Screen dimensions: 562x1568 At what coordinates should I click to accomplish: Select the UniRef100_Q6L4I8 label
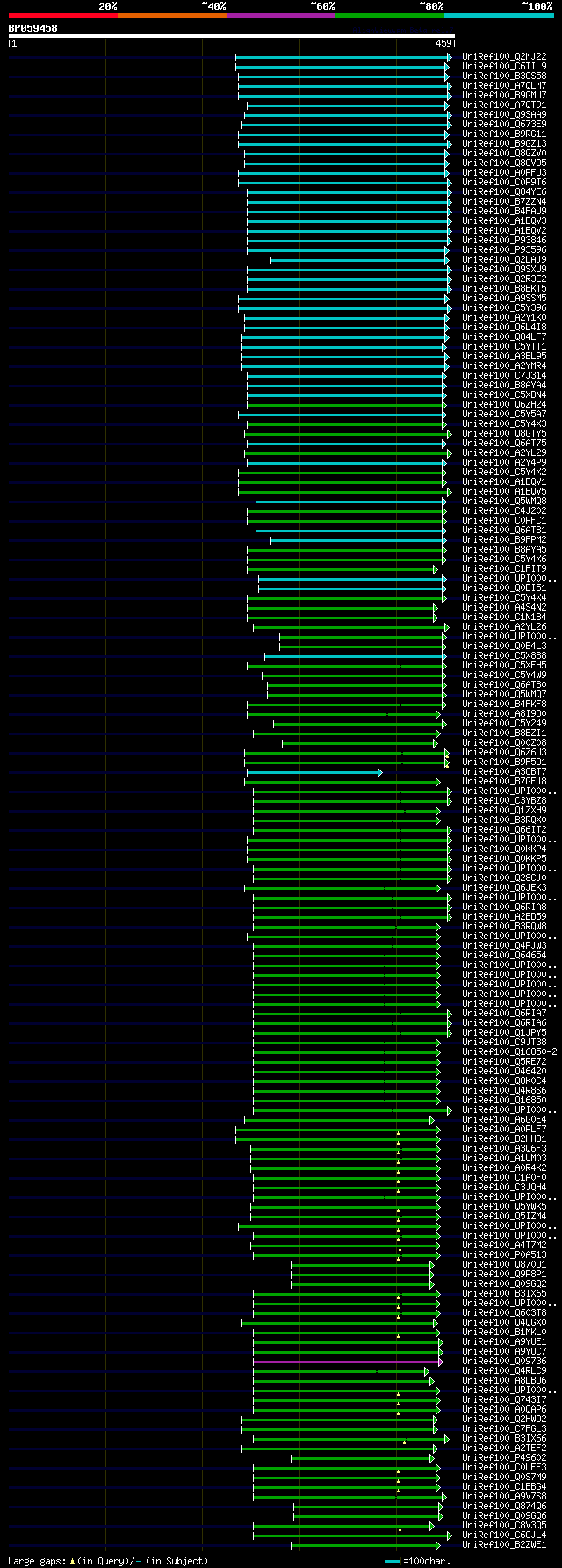[505, 327]
